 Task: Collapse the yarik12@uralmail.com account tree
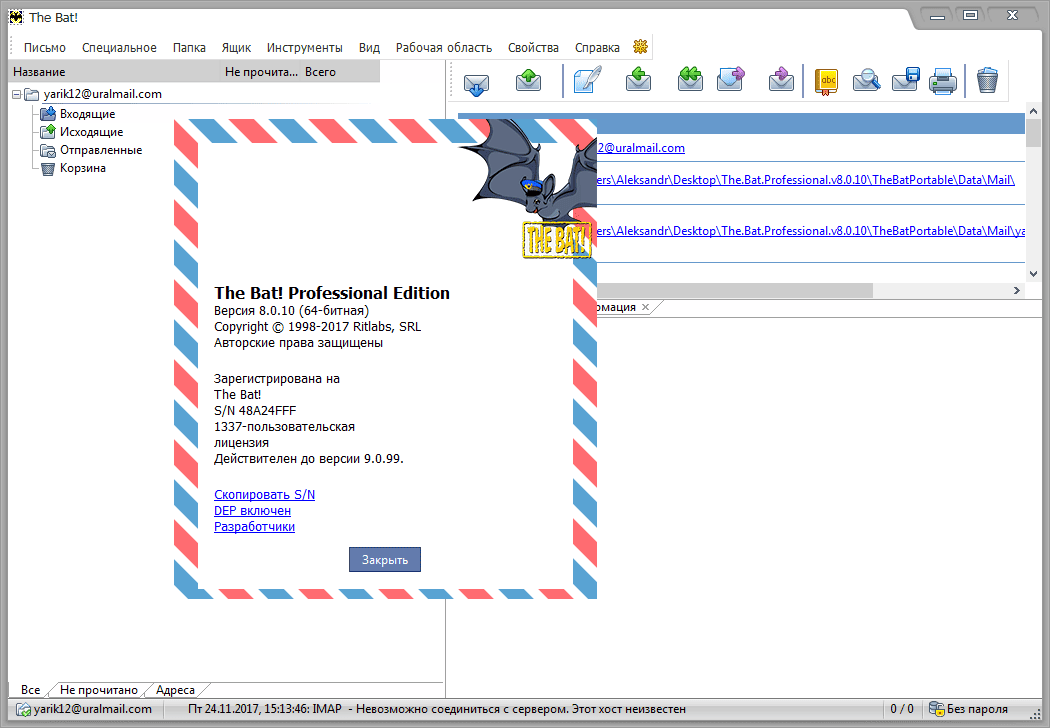click(17, 94)
